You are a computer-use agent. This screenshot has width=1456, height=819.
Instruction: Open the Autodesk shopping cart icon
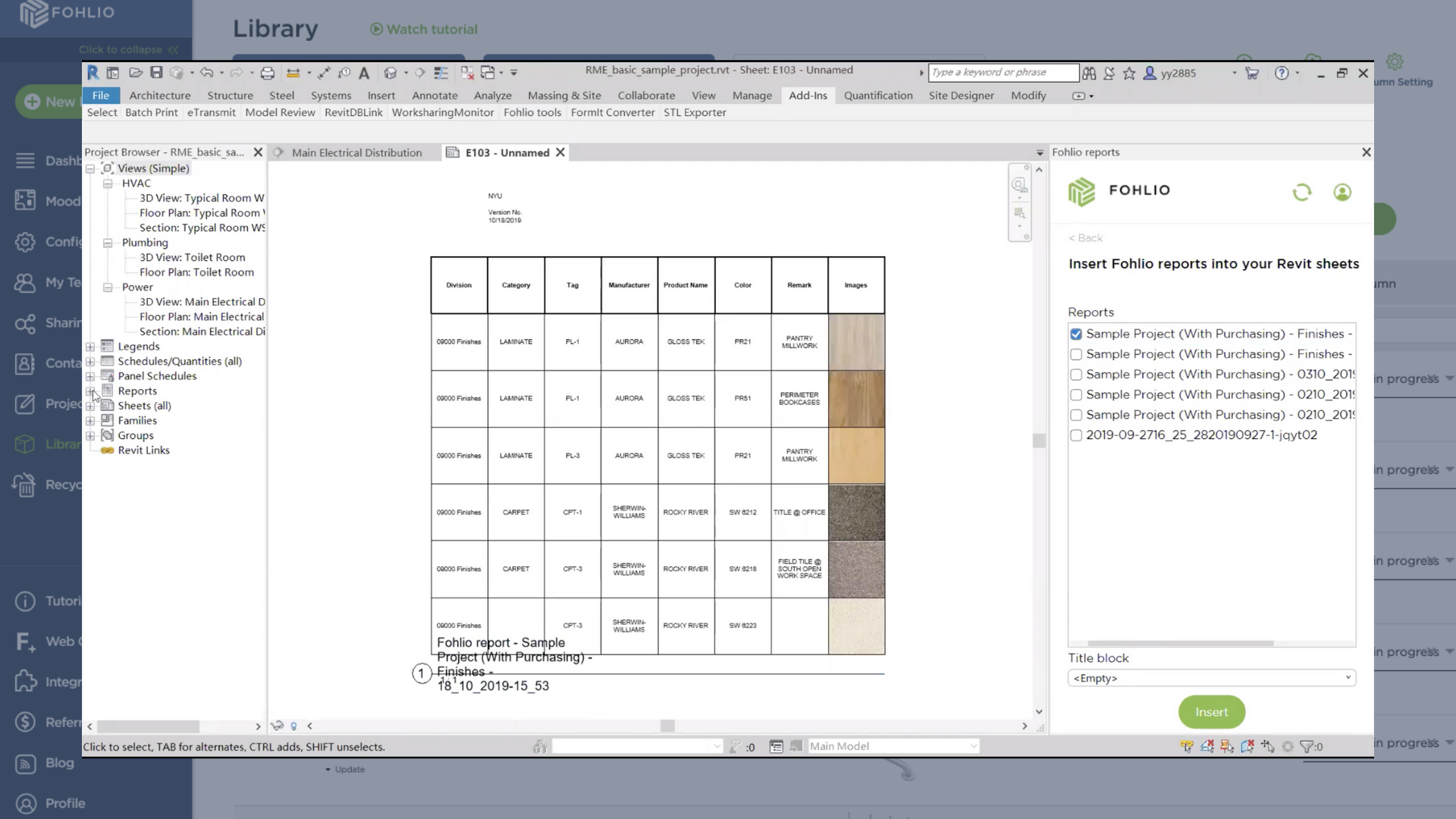1252,73
